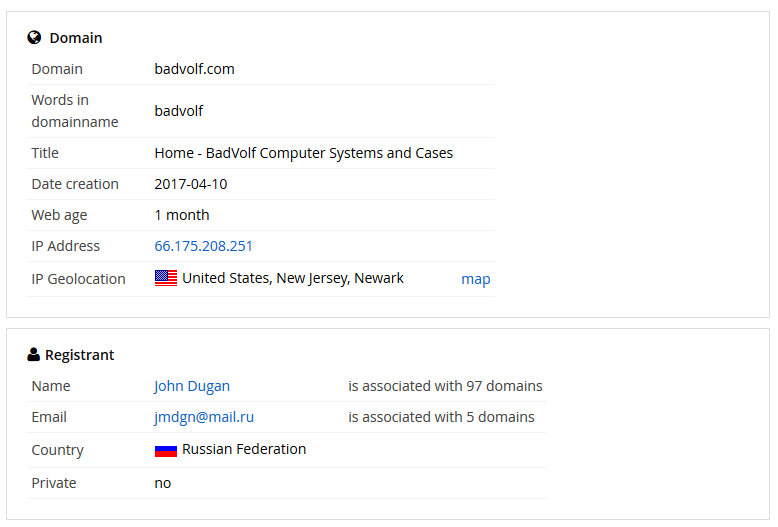The height and width of the screenshot is (527, 778).
Task: Click the person icon beside Registrant heading
Action: click(33, 355)
